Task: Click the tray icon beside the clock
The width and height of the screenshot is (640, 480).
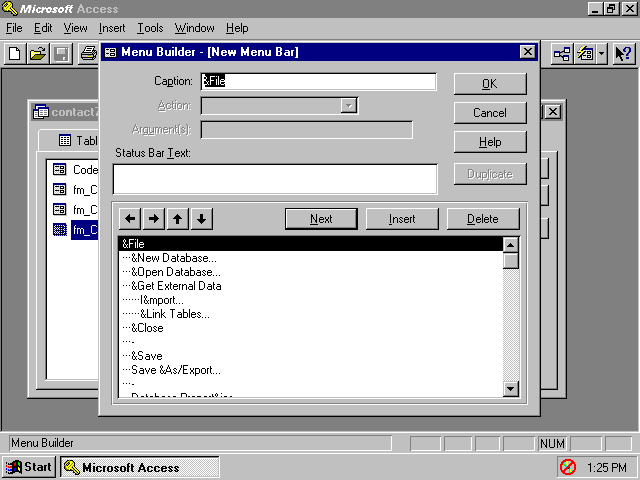Action: [568, 467]
